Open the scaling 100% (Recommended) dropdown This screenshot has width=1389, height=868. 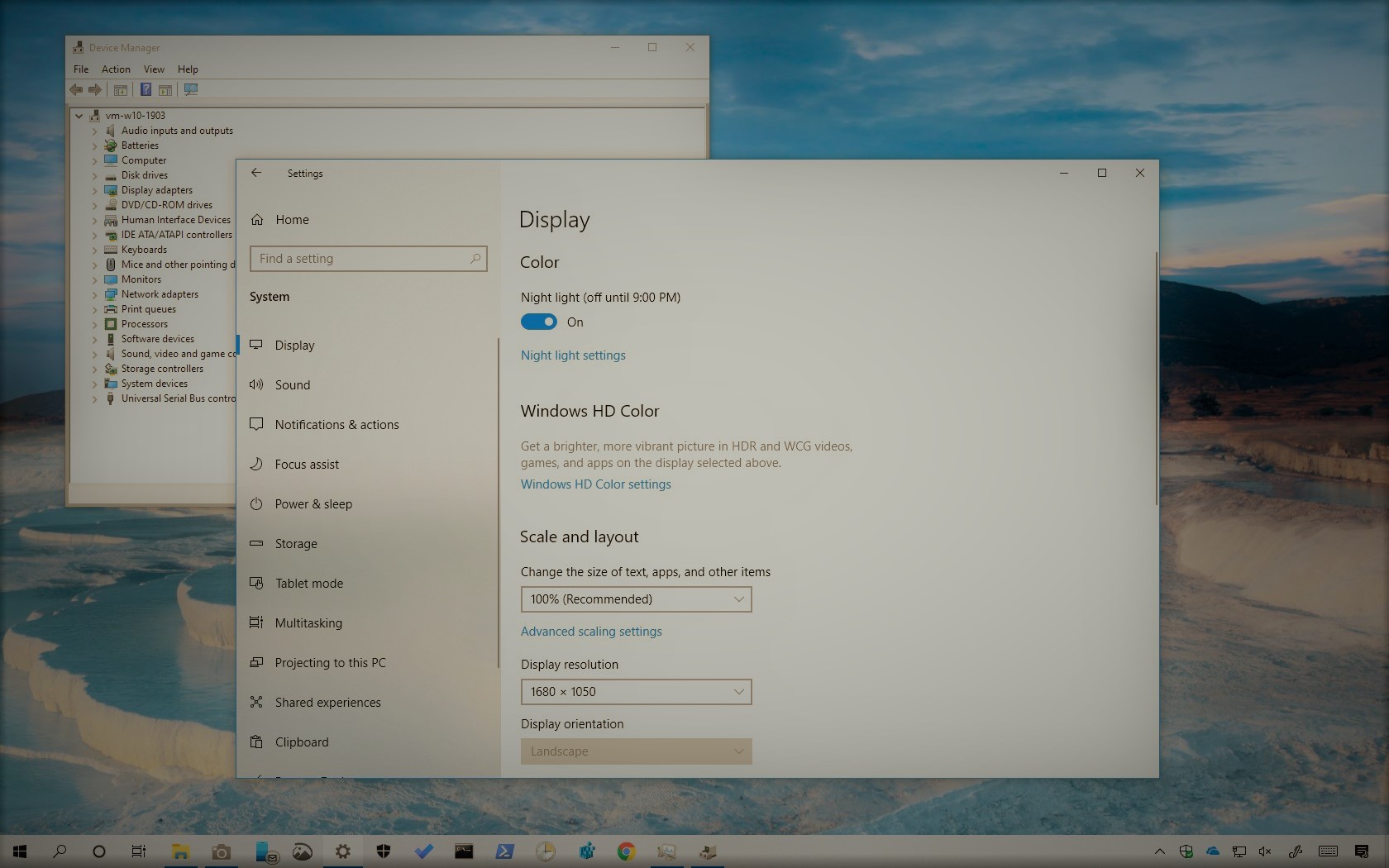point(636,599)
